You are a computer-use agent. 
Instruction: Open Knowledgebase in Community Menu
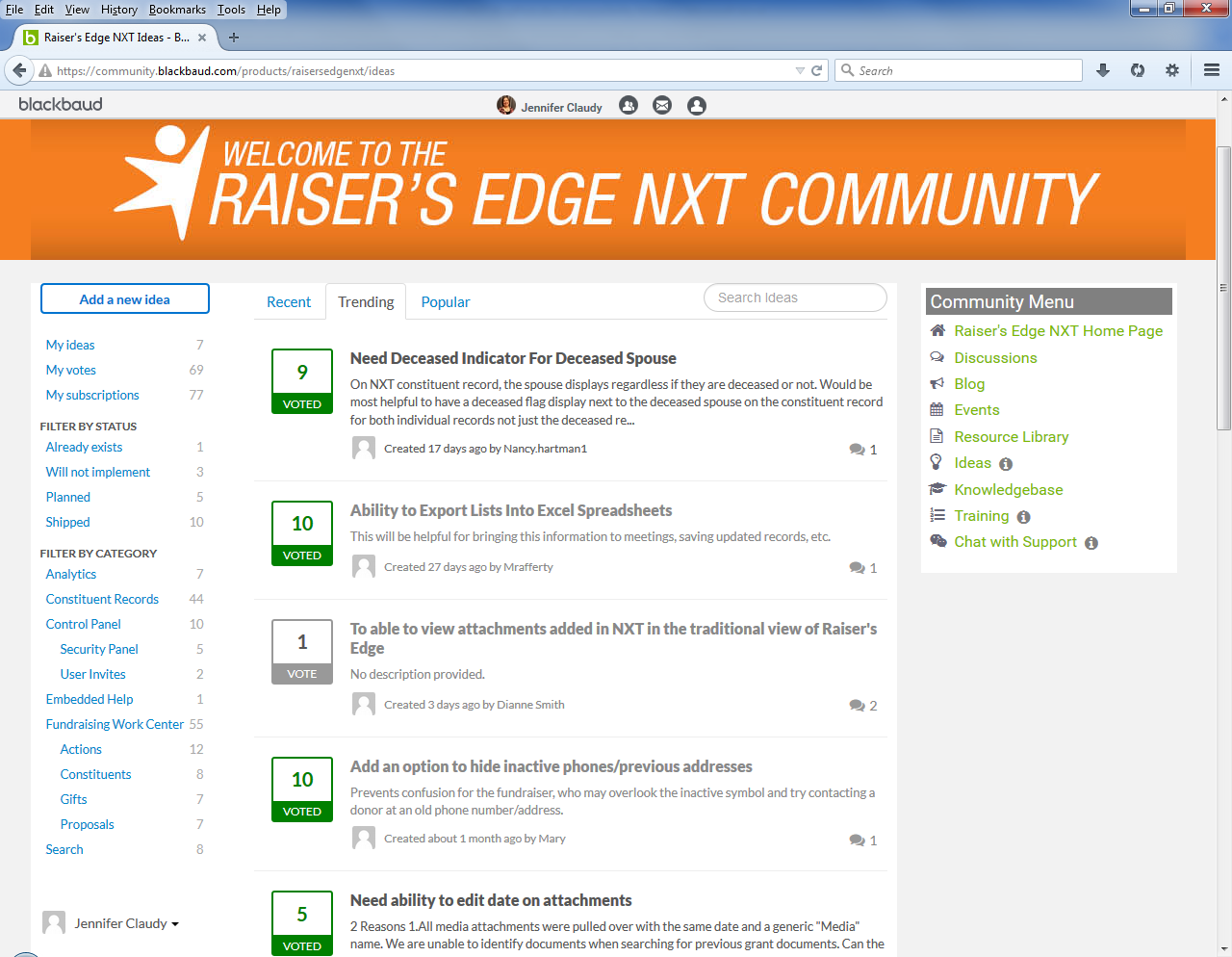pos(1008,490)
